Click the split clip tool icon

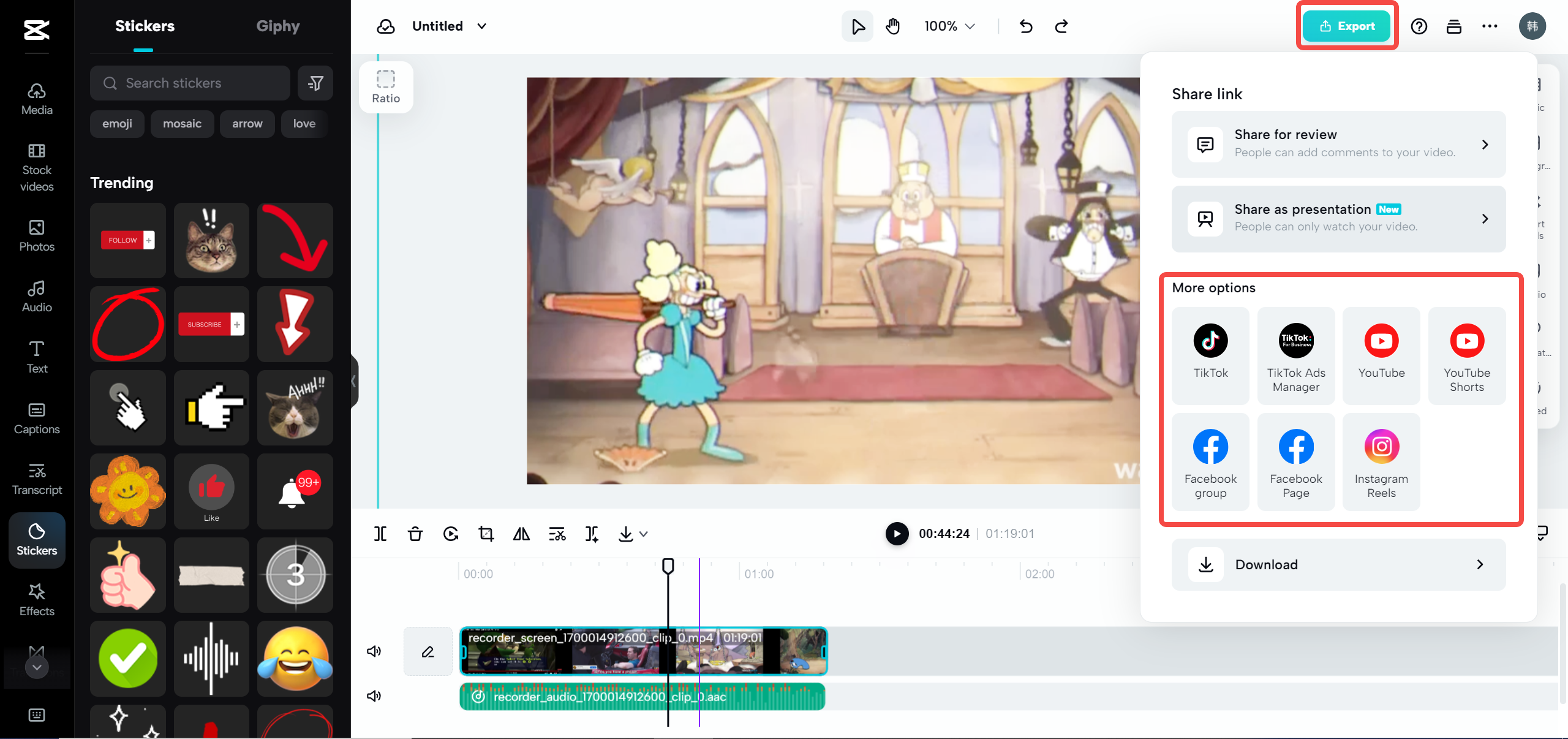pyautogui.click(x=380, y=534)
